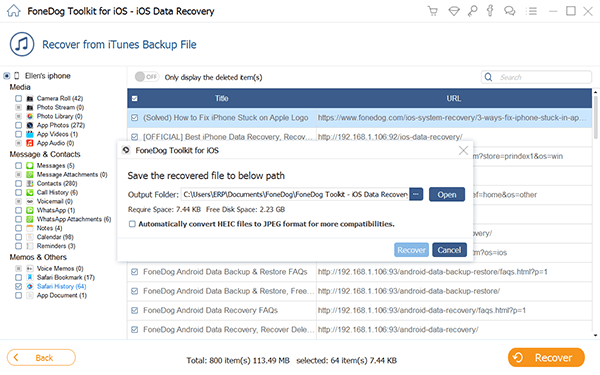
Task: Select Ellen's iphone radio button
Action: (x=7, y=76)
